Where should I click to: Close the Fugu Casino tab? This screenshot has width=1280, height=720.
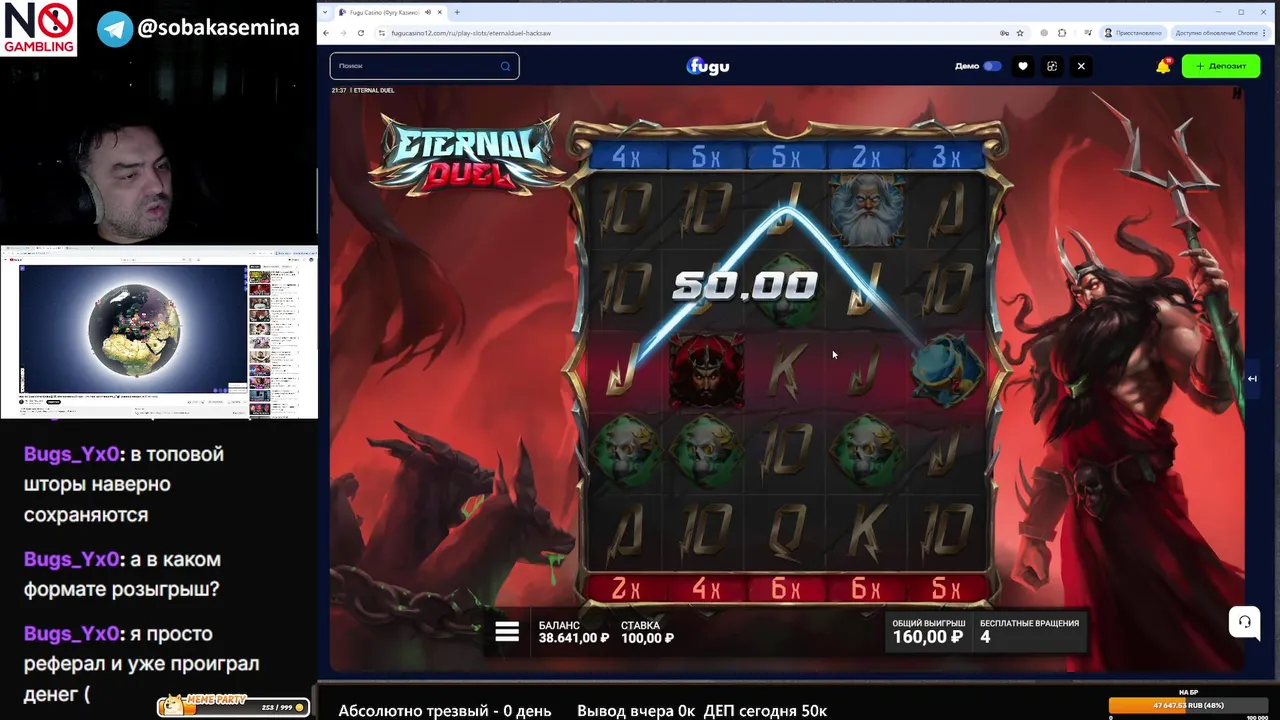pos(439,12)
